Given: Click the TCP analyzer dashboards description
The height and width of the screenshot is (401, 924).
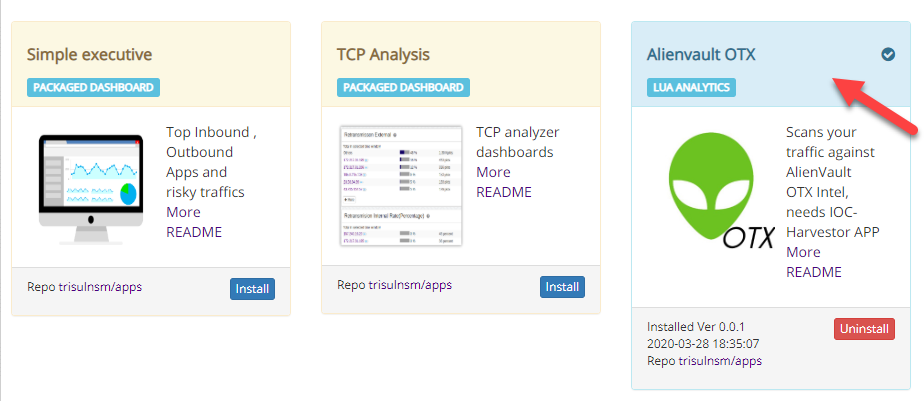Looking at the screenshot, I should tap(517, 142).
